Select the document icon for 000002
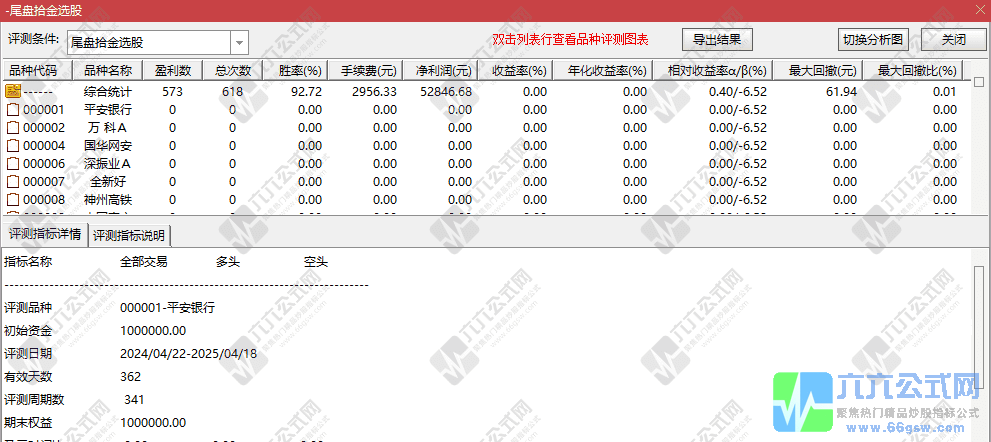Screen dimensions: 991x442 13,128
